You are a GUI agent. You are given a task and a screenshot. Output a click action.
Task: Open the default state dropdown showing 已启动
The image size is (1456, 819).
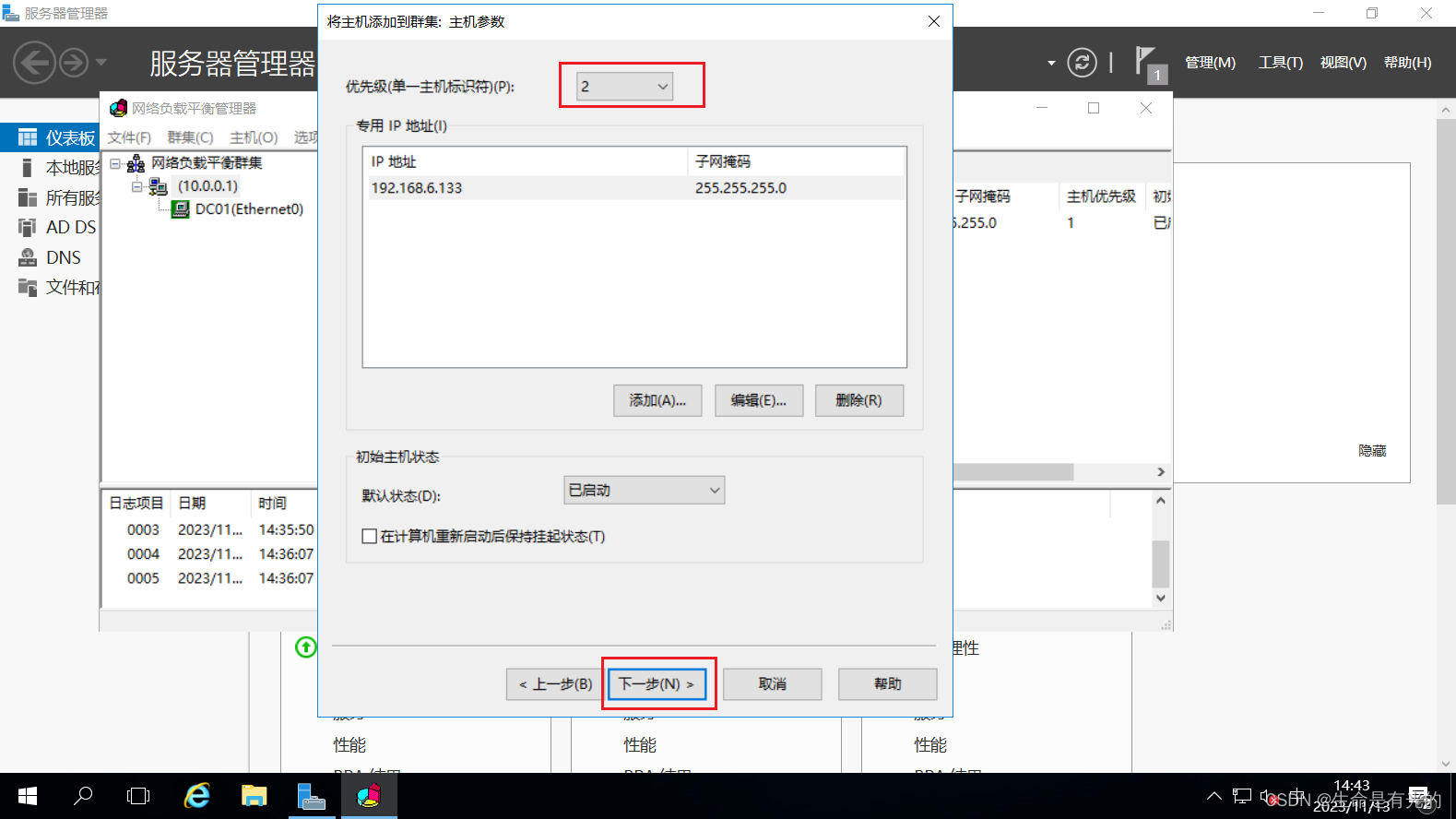[644, 490]
